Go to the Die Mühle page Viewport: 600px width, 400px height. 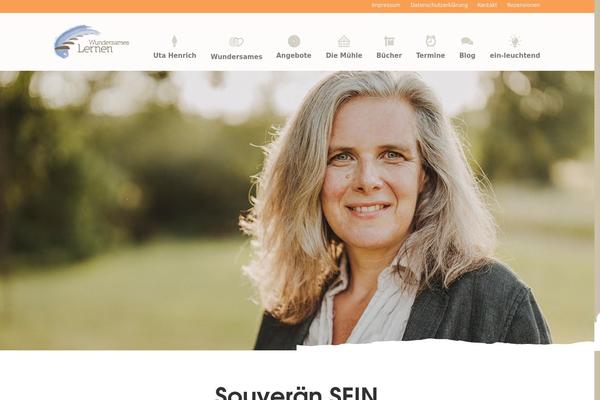click(x=344, y=56)
